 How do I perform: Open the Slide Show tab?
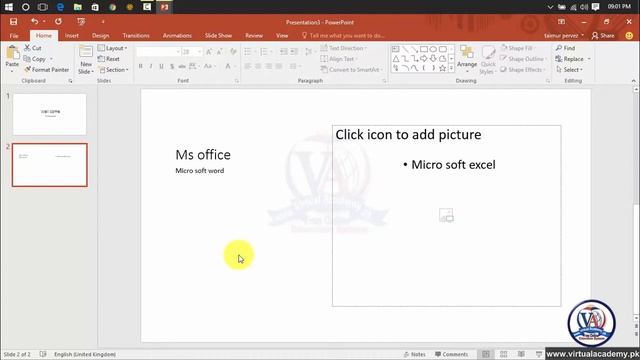pos(218,36)
